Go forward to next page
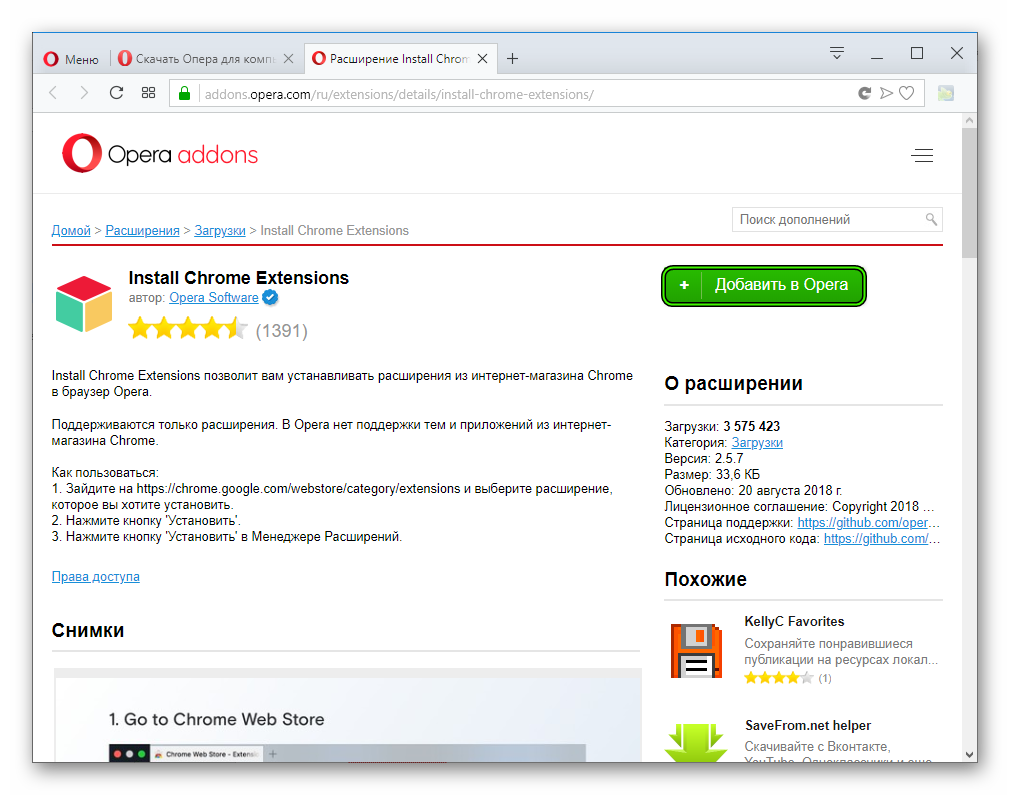 coord(84,93)
